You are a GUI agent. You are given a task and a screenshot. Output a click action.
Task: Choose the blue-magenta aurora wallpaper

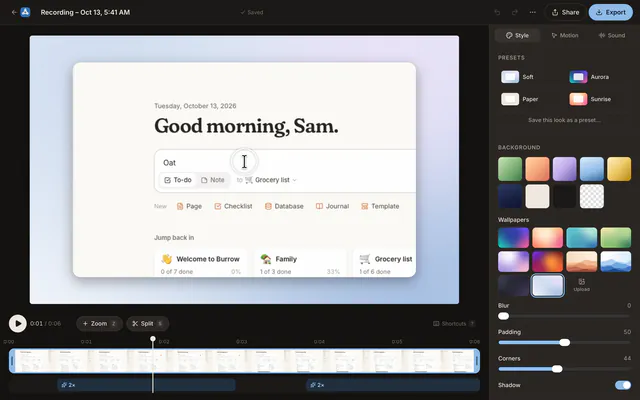point(513,238)
